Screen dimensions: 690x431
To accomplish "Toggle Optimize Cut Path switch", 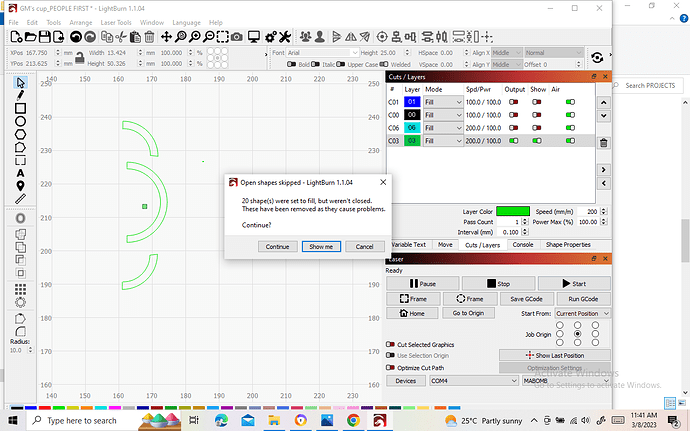I will [x=390, y=367].
